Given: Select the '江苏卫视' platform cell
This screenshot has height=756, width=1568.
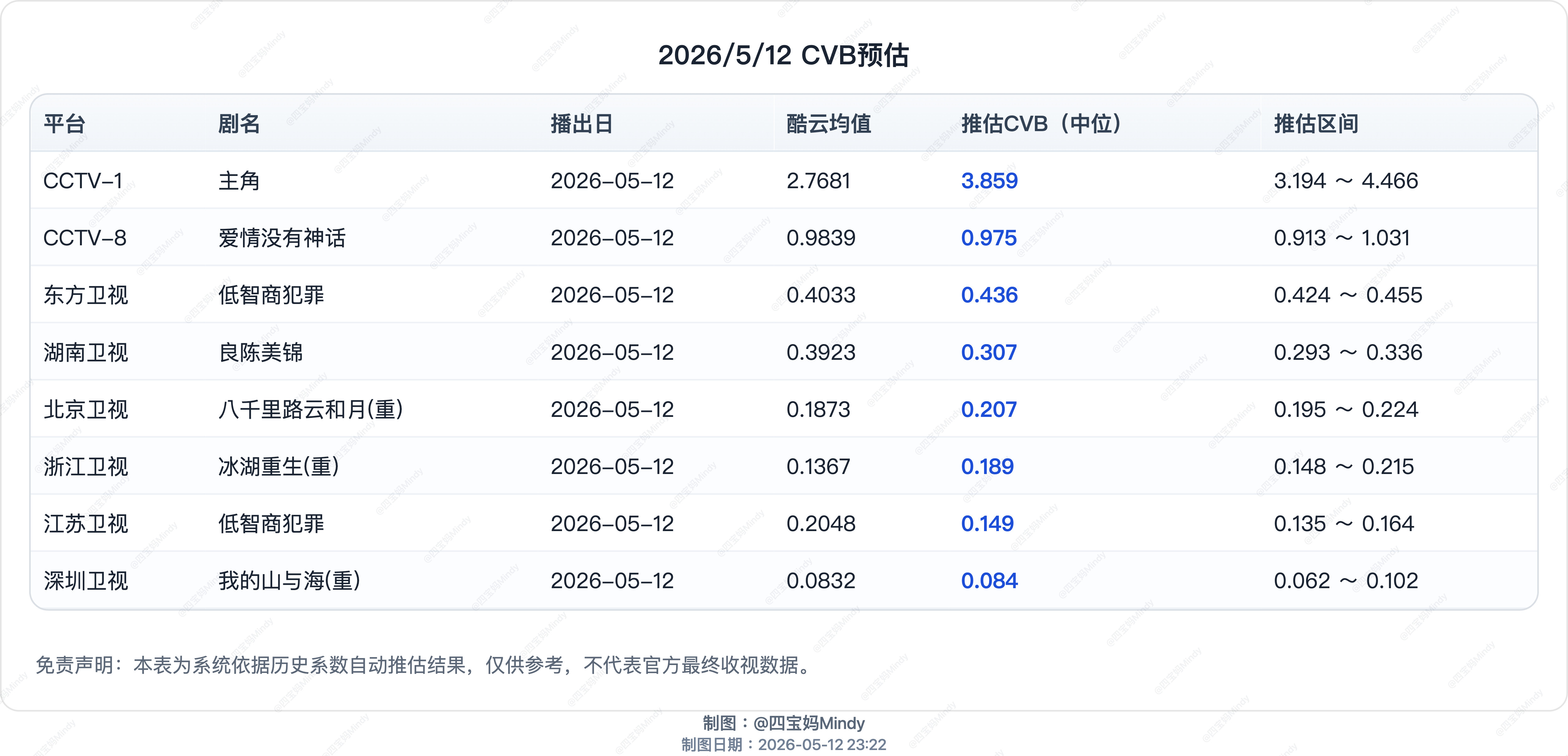Looking at the screenshot, I should [86, 524].
